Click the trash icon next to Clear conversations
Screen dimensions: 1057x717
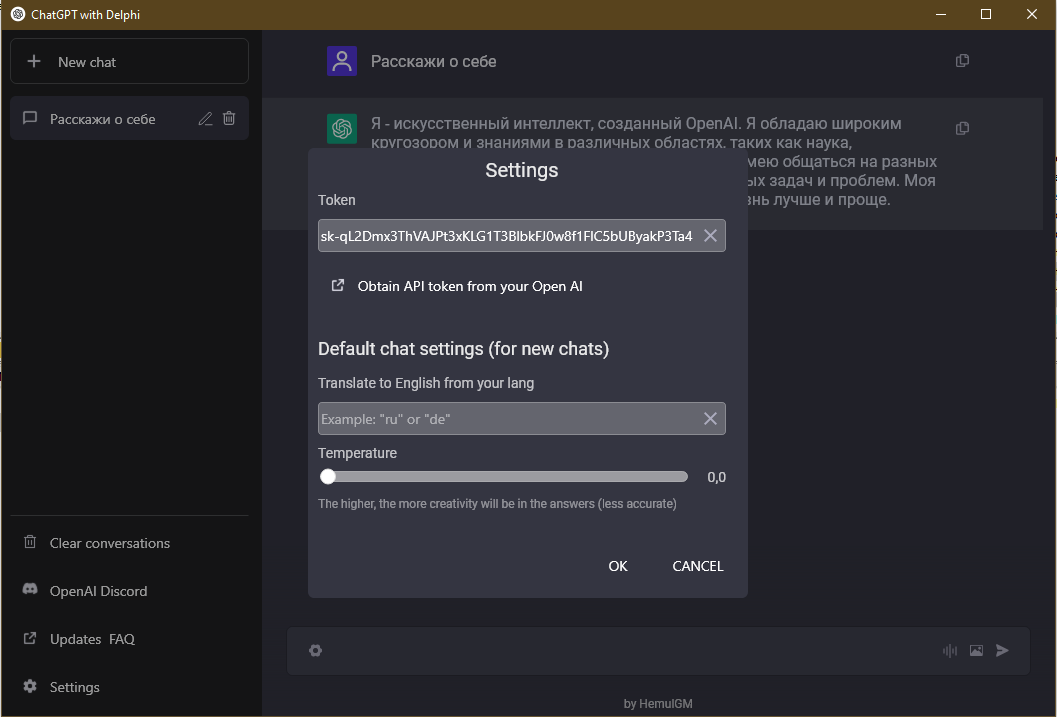click(x=30, y=542)
